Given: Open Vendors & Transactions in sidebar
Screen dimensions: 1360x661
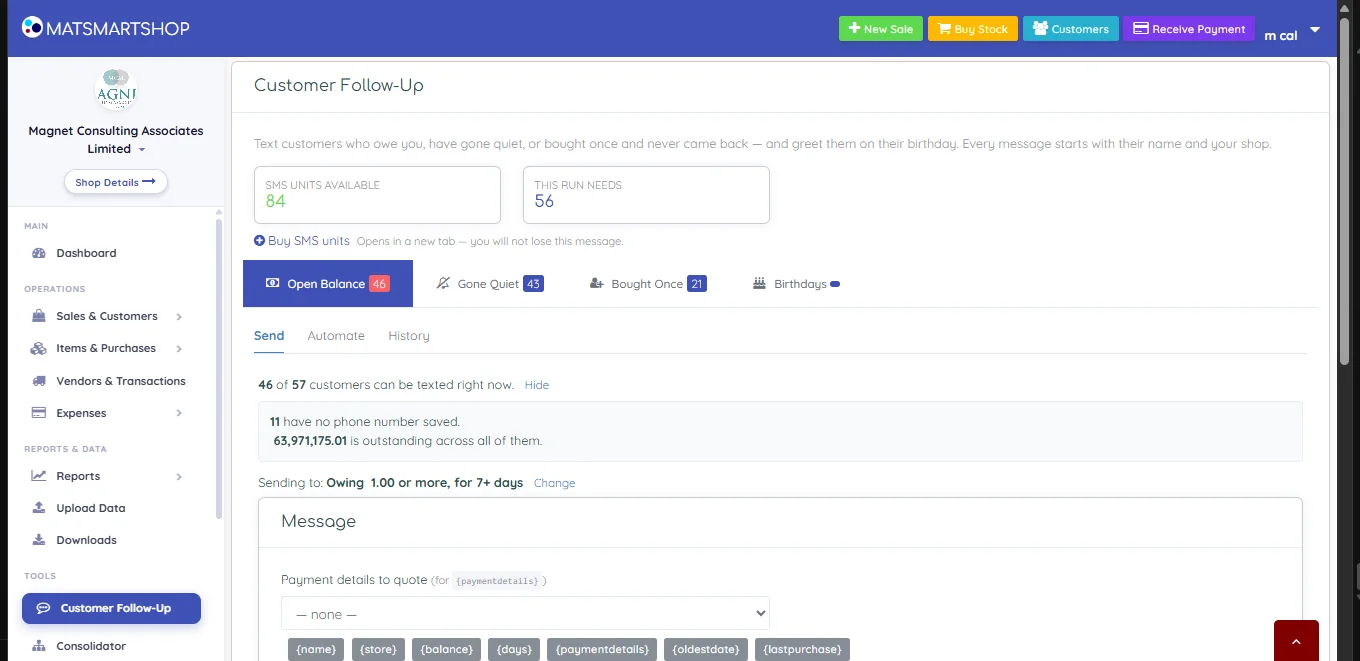Looking at the screenshot, I should [x=119, y=381].
